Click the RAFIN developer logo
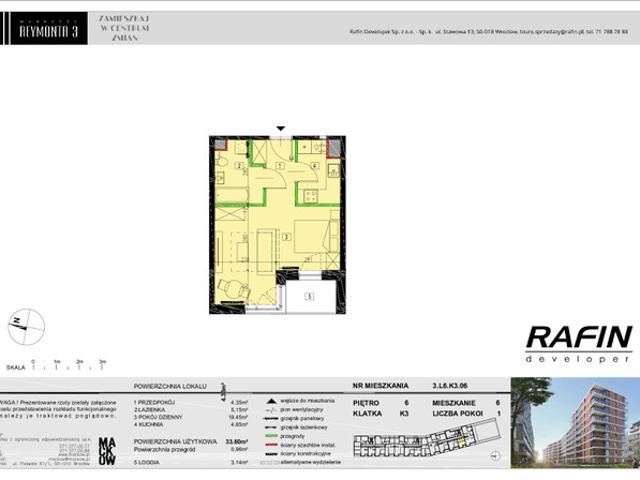 point(579,344)
